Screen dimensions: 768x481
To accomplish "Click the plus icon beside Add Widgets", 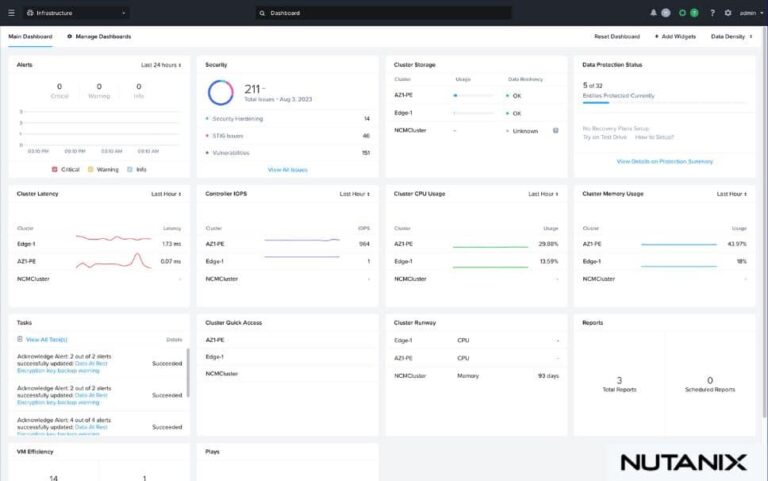I will [656, 36].
